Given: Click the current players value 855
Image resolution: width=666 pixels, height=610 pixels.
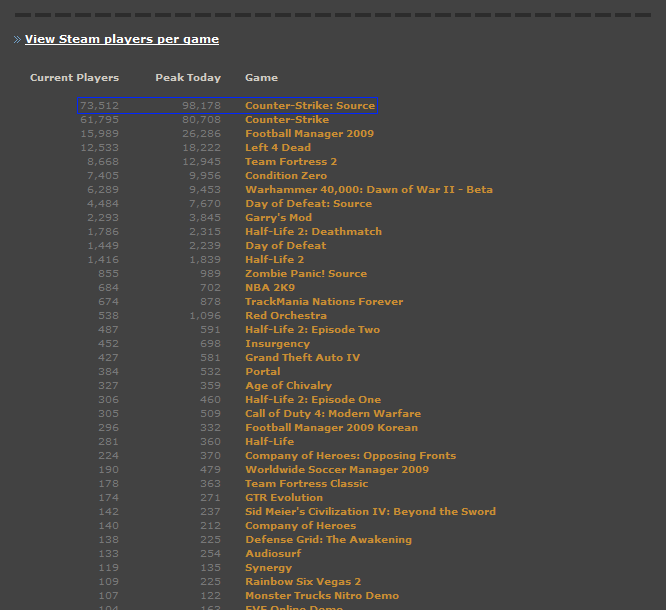Looking at the screenshot, I should point(109,274).
